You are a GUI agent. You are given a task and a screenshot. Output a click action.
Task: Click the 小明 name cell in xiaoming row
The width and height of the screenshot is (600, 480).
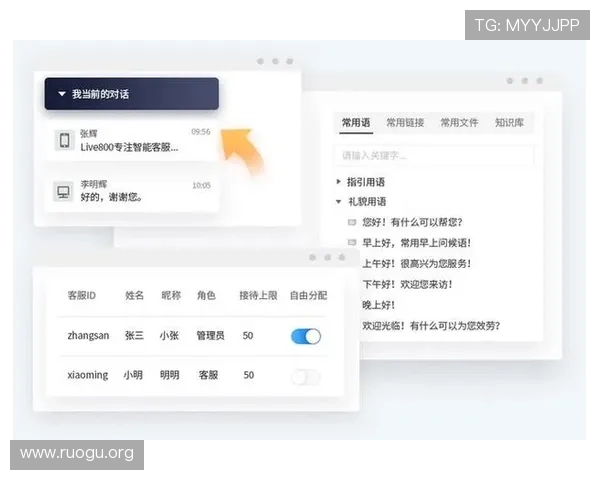click(133, 375)
